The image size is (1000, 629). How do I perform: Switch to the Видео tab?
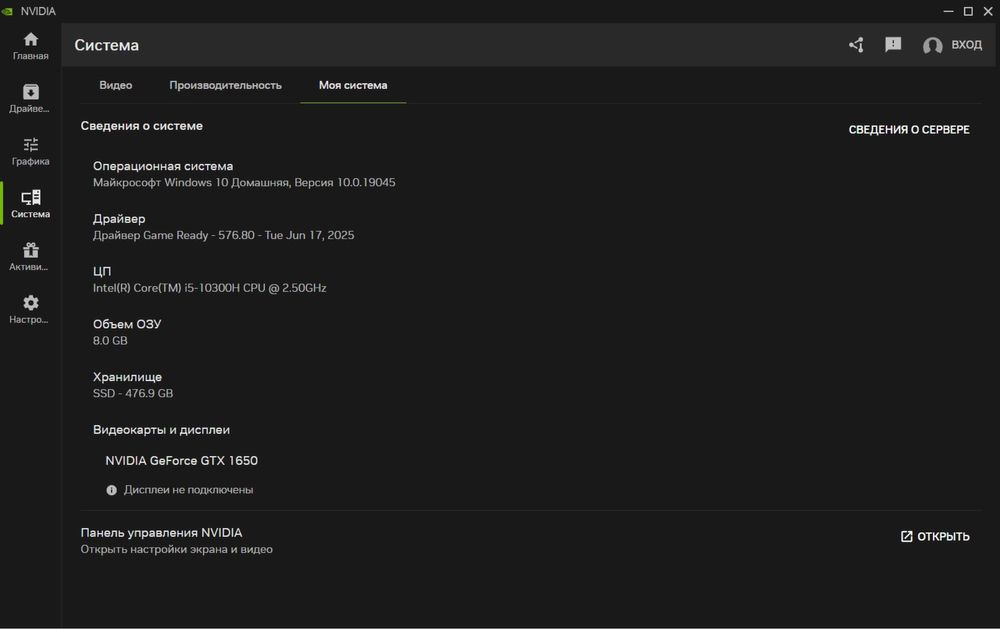point(115,85)
